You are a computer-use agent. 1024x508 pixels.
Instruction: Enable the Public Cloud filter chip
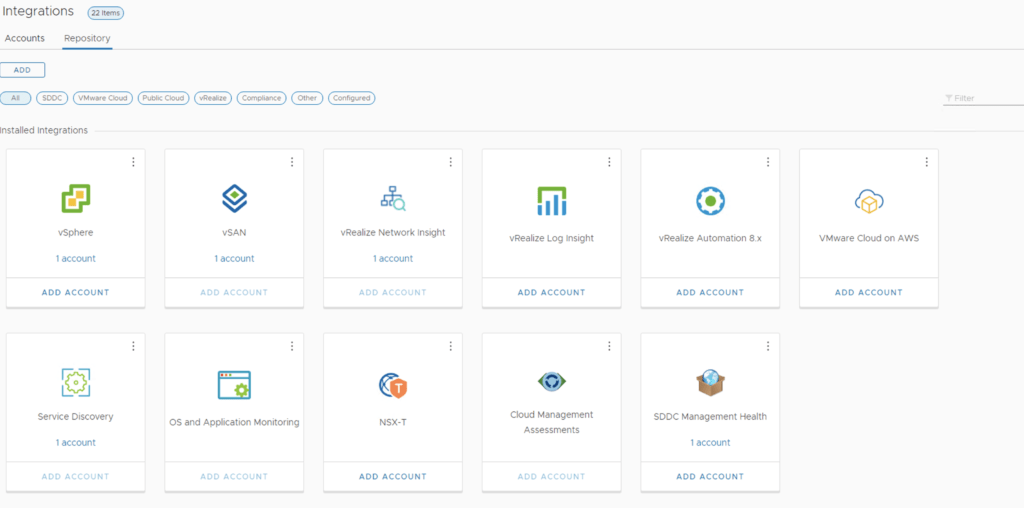coord(163,98)
